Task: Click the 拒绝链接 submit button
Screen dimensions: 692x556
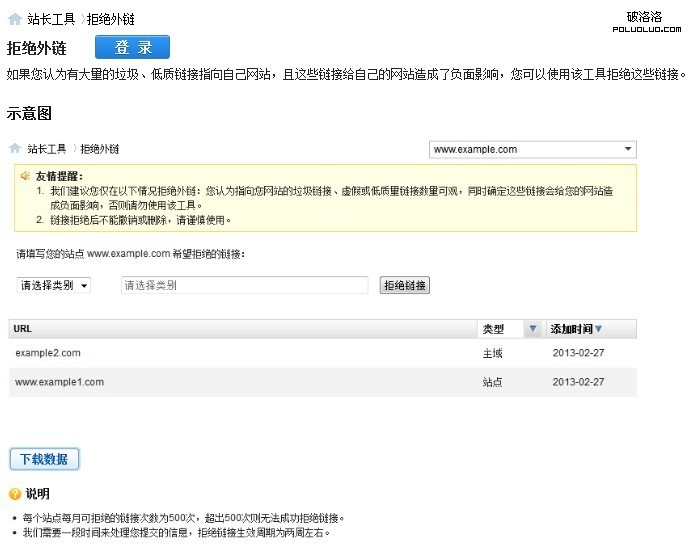Action: point(405,285)
